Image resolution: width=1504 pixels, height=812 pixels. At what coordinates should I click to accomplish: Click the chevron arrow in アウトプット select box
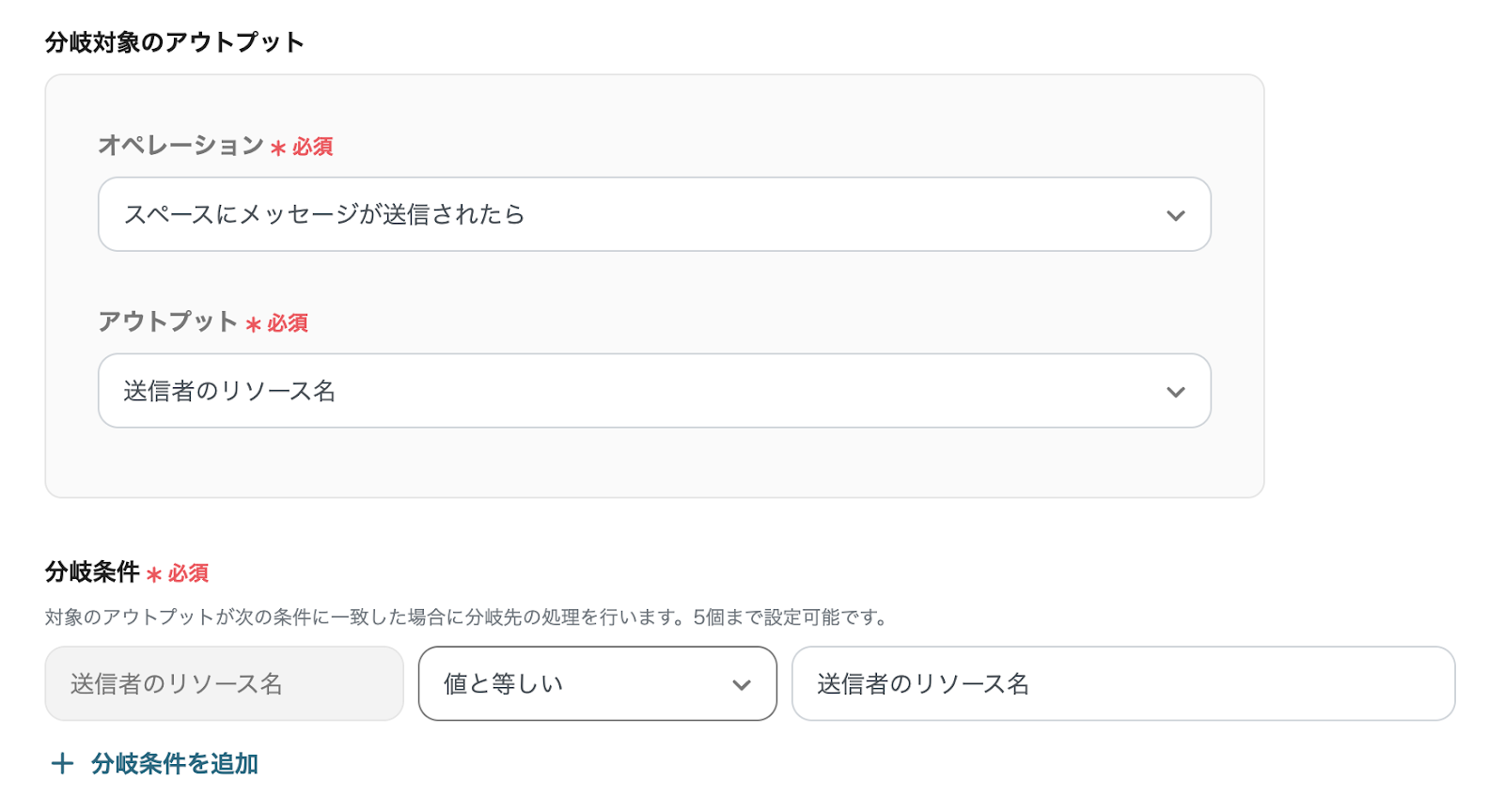1175,392
